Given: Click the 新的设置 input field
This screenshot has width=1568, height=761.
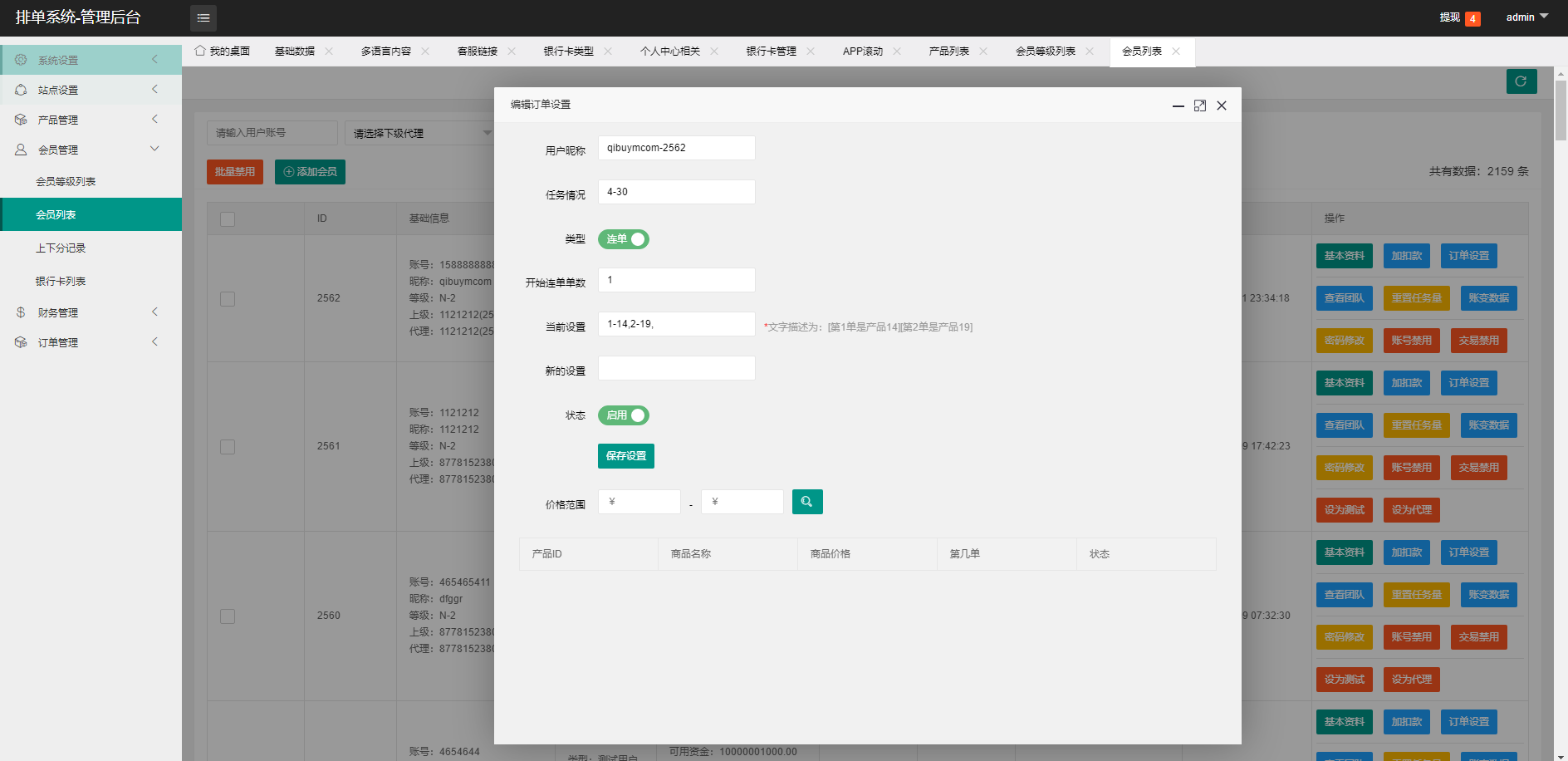Looking at the screenshot, I should click(x=676, y=368).
